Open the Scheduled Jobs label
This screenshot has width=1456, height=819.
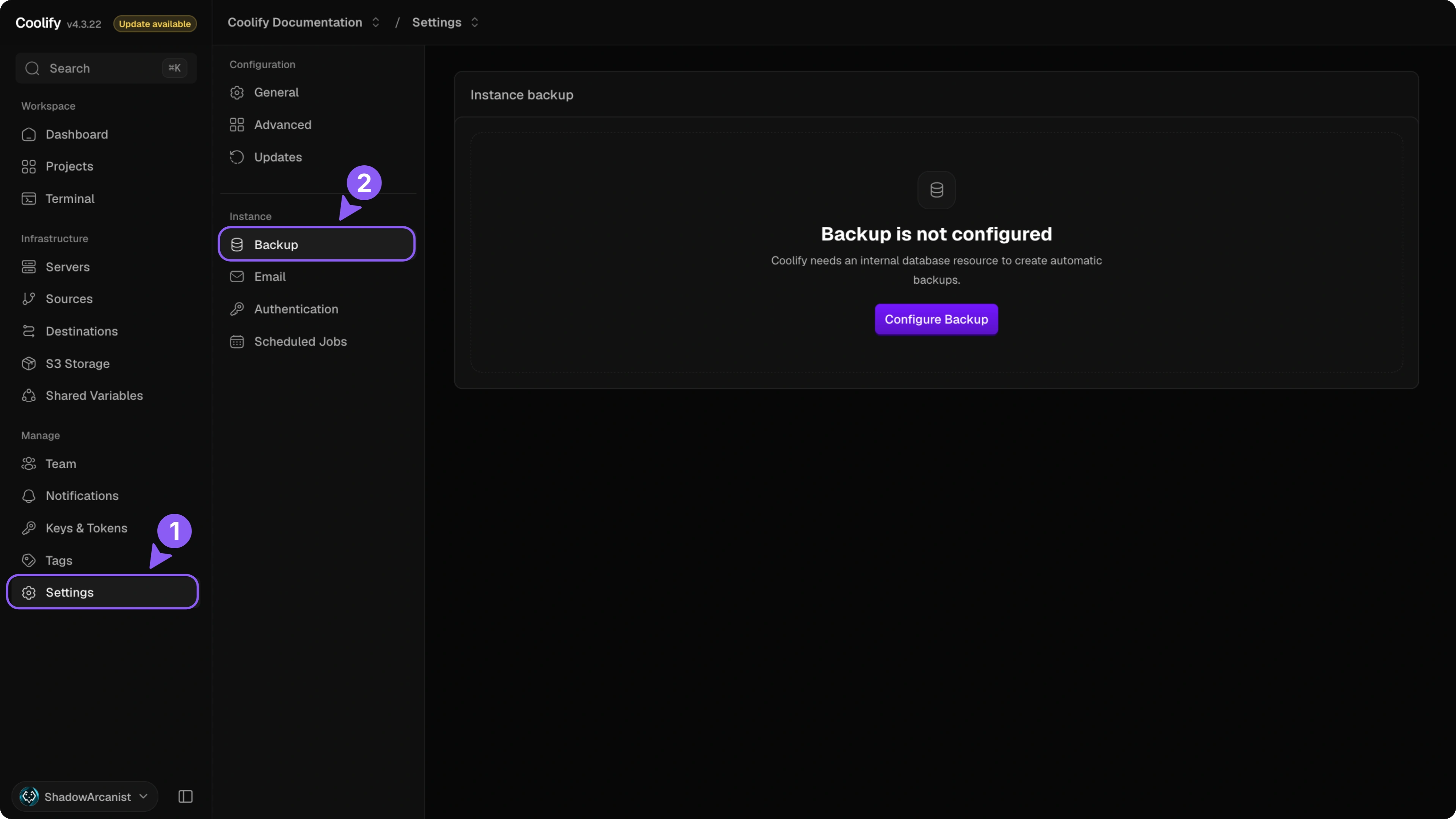coord(300,341)
